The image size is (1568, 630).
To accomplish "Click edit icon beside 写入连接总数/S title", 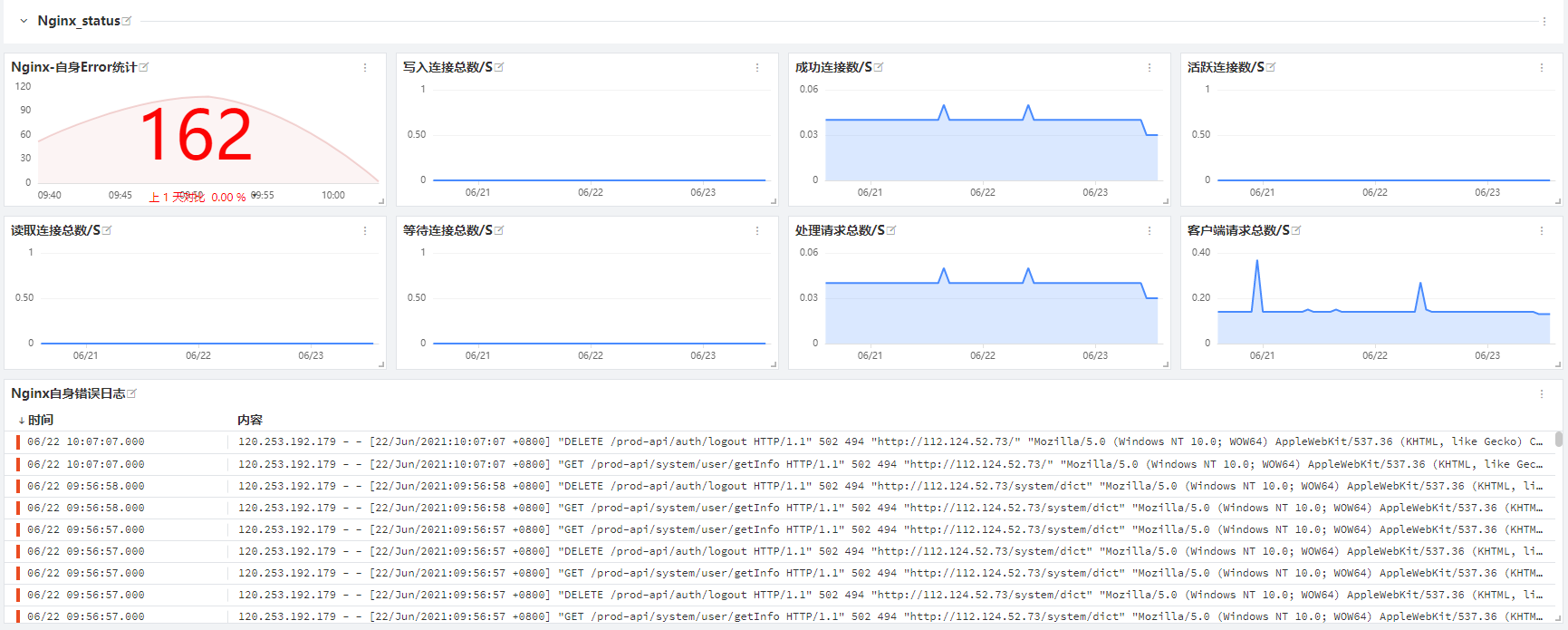I will (x=499, y=67).
